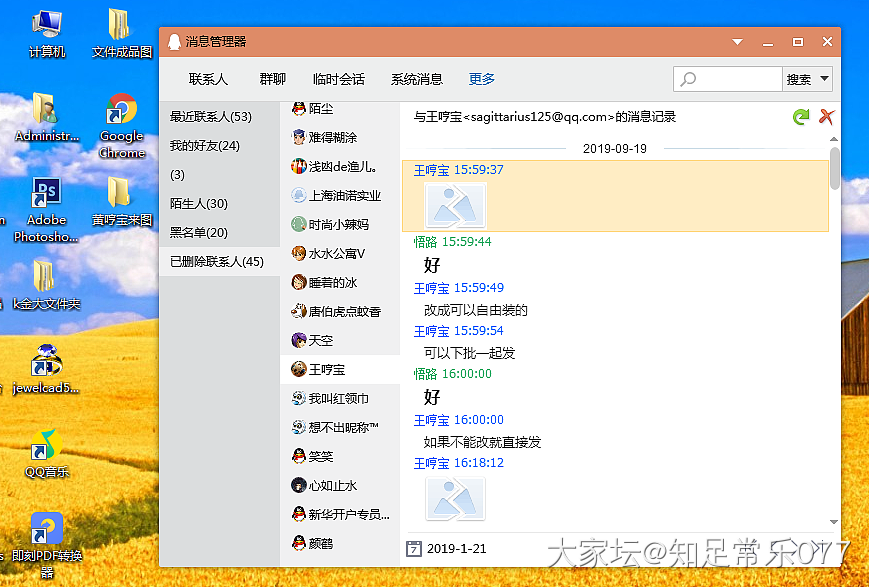Click the message list scrollbar down arrow
869x587 pixels.
click(834, 522)
